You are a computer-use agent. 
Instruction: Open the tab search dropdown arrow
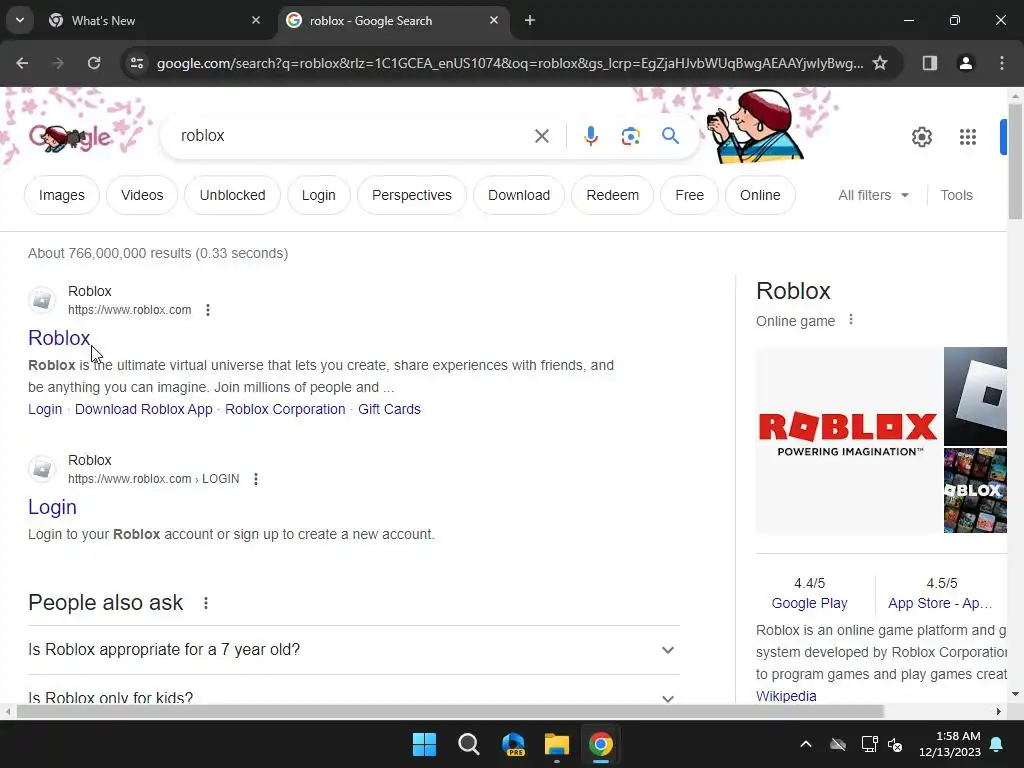[x=20, y=20]
